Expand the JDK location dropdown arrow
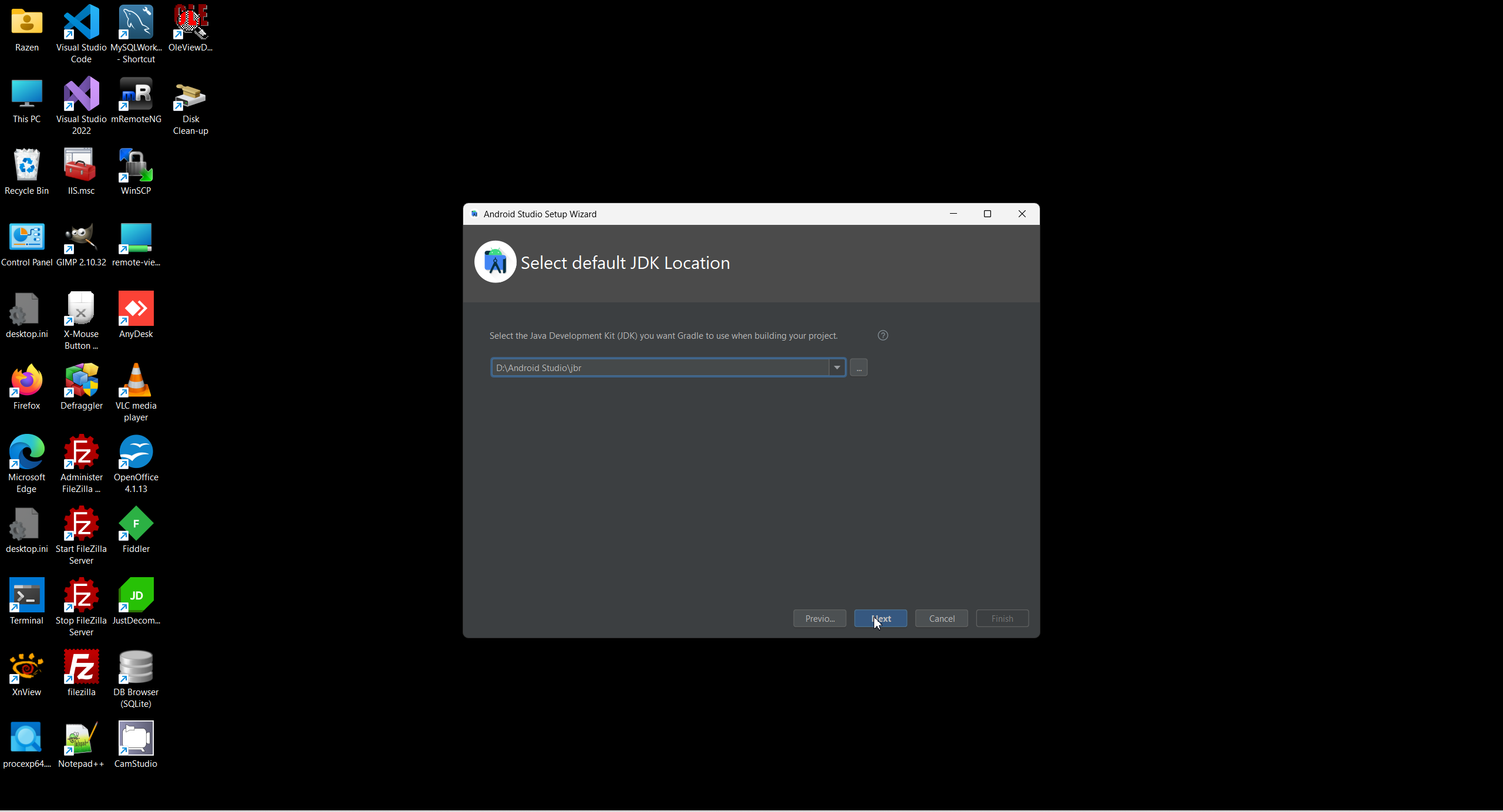This screenshot has height=812, width=1503. click(x=837, y=368)
